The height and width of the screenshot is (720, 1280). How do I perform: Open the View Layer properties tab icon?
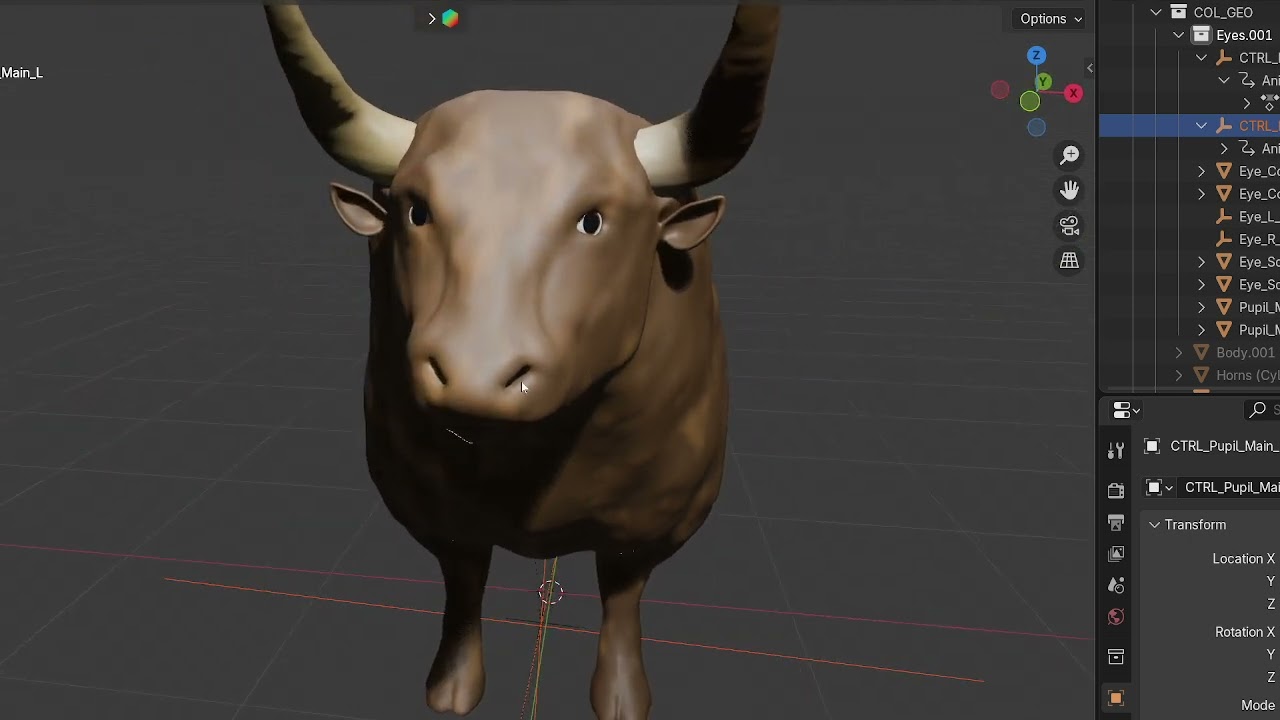[1116, 554]
